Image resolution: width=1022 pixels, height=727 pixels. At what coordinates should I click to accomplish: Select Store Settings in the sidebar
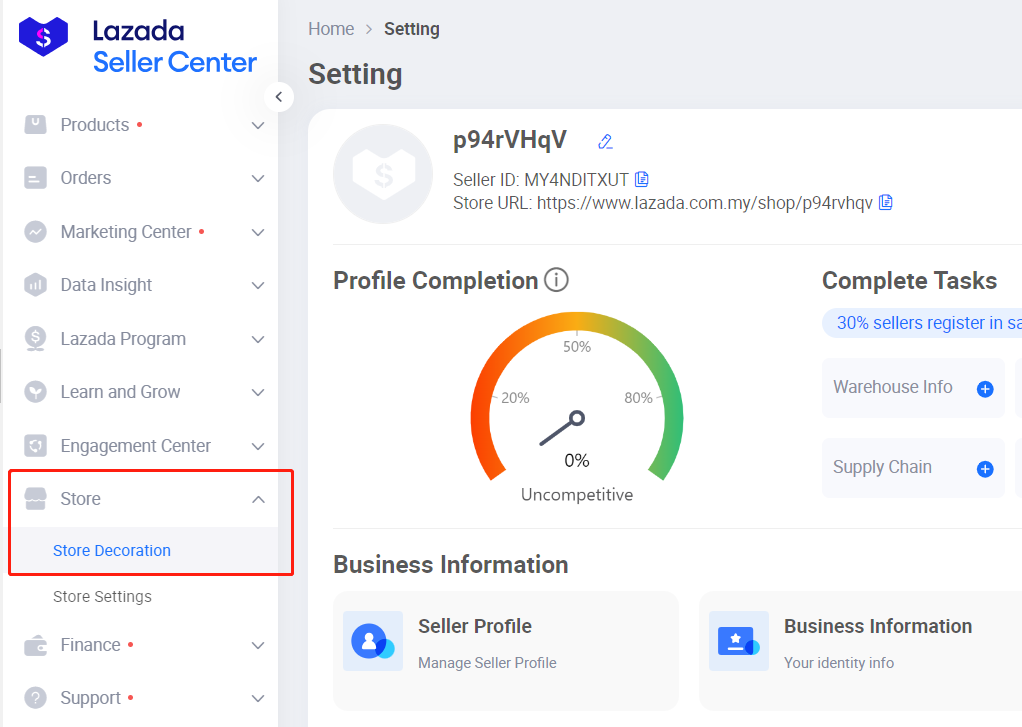pos(102,596)
